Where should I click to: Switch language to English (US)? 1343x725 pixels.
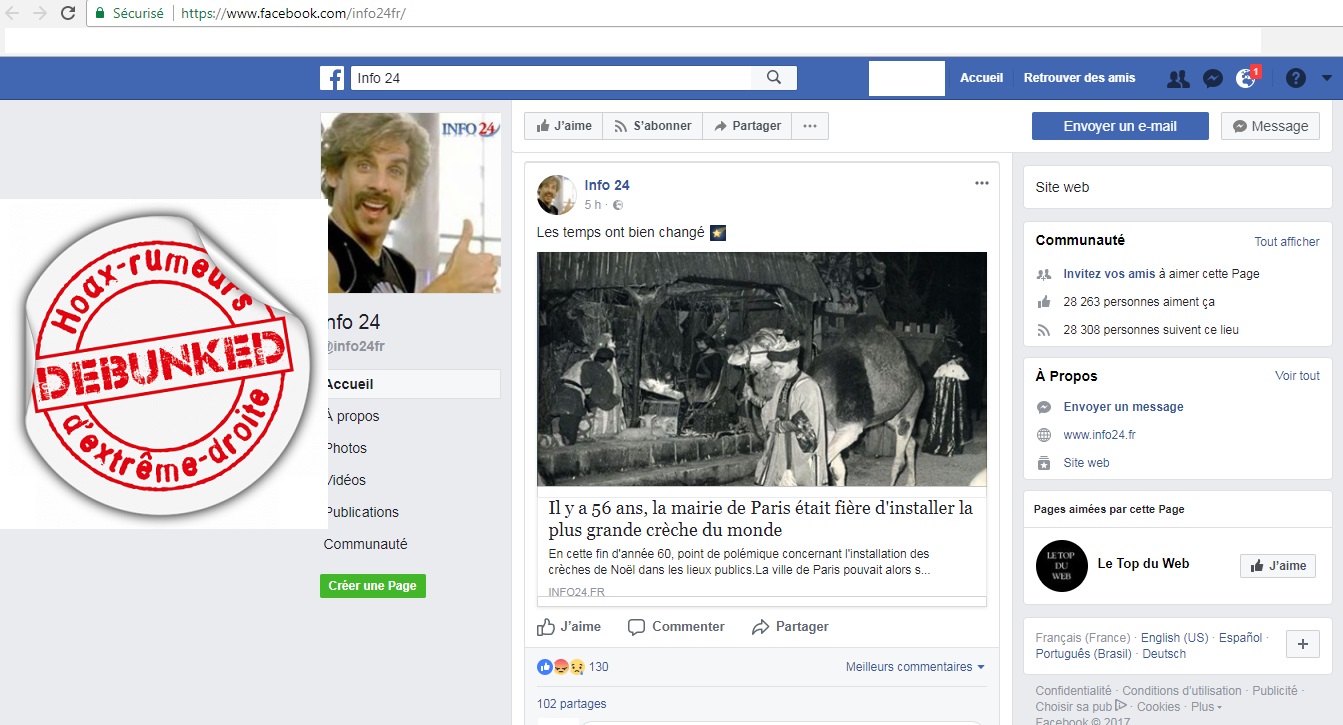(x=1175, y=638)
